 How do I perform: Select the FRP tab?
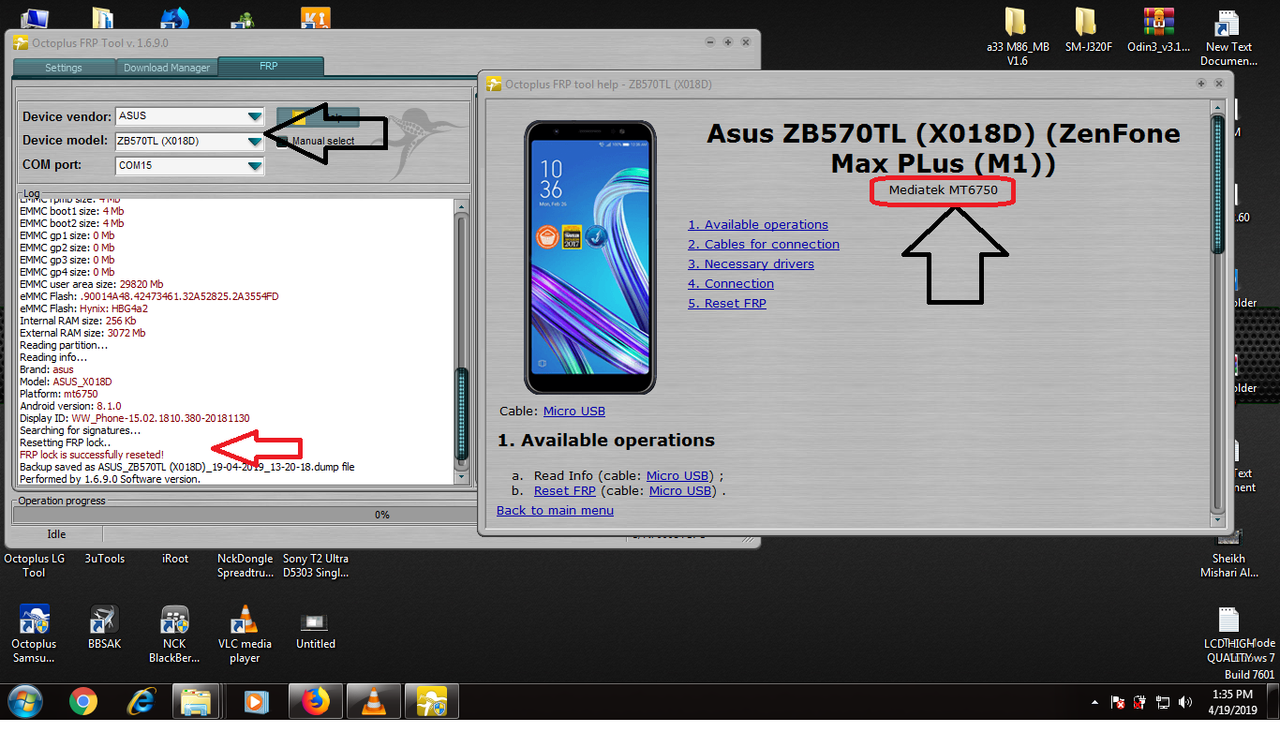coord(270,66)
